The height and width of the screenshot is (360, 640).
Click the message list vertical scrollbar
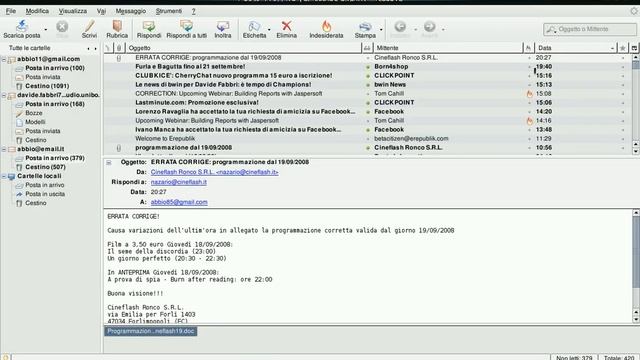[635, 104]
